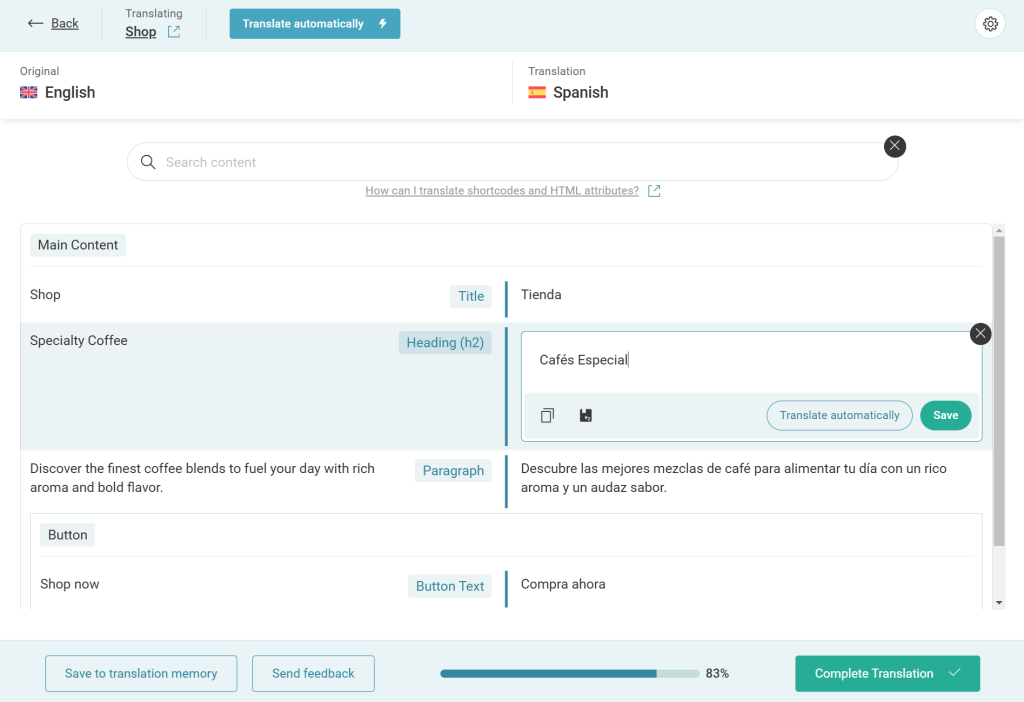Open settings via the gear icon

pyautogui.click(x=989, y=23)
